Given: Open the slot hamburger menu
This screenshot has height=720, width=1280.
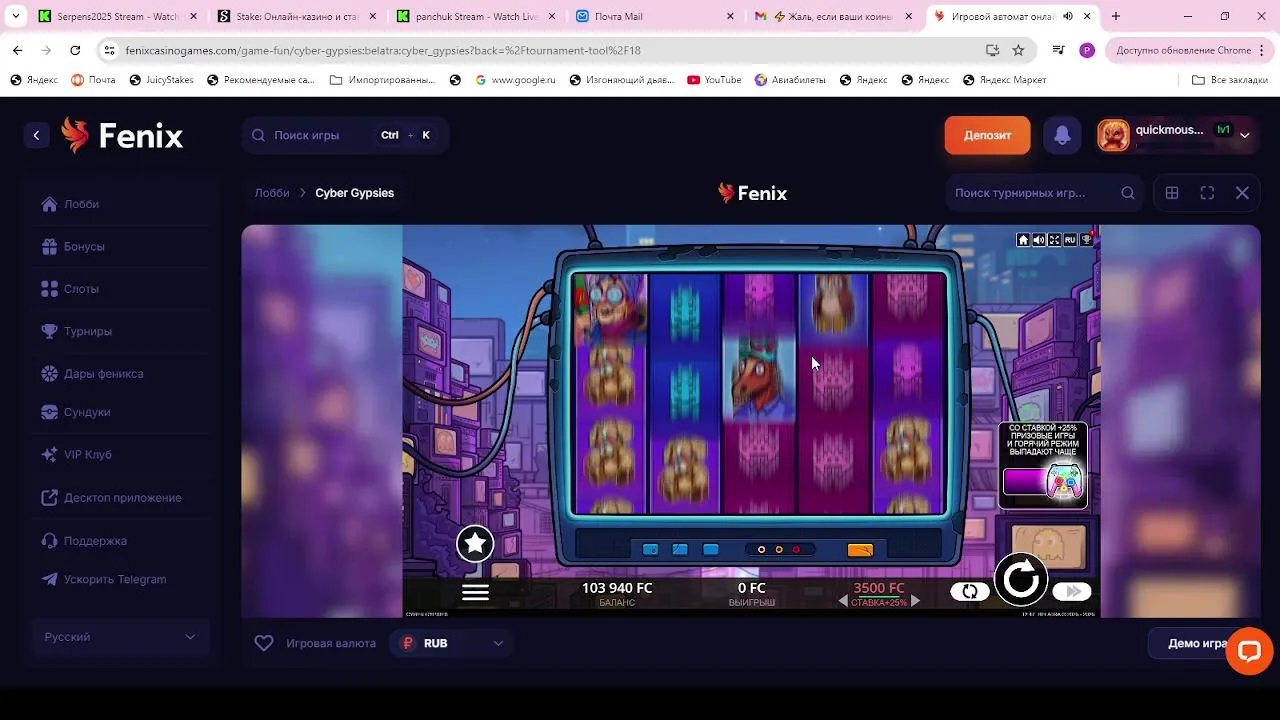Looking at the screenshot, I should tap(475, 592).
